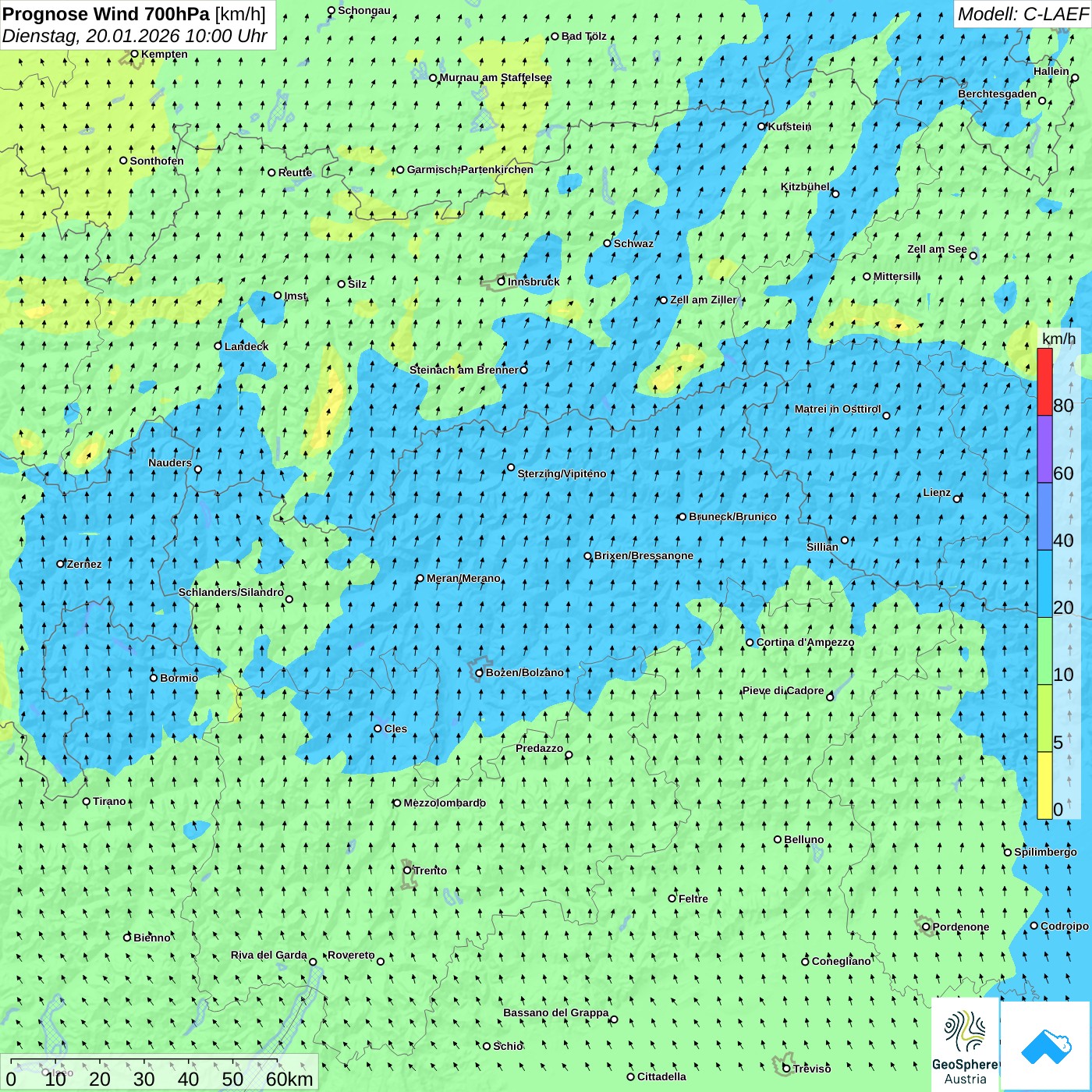
Task: Click the Tirano marker circle
Action: [x=87, y=801]
